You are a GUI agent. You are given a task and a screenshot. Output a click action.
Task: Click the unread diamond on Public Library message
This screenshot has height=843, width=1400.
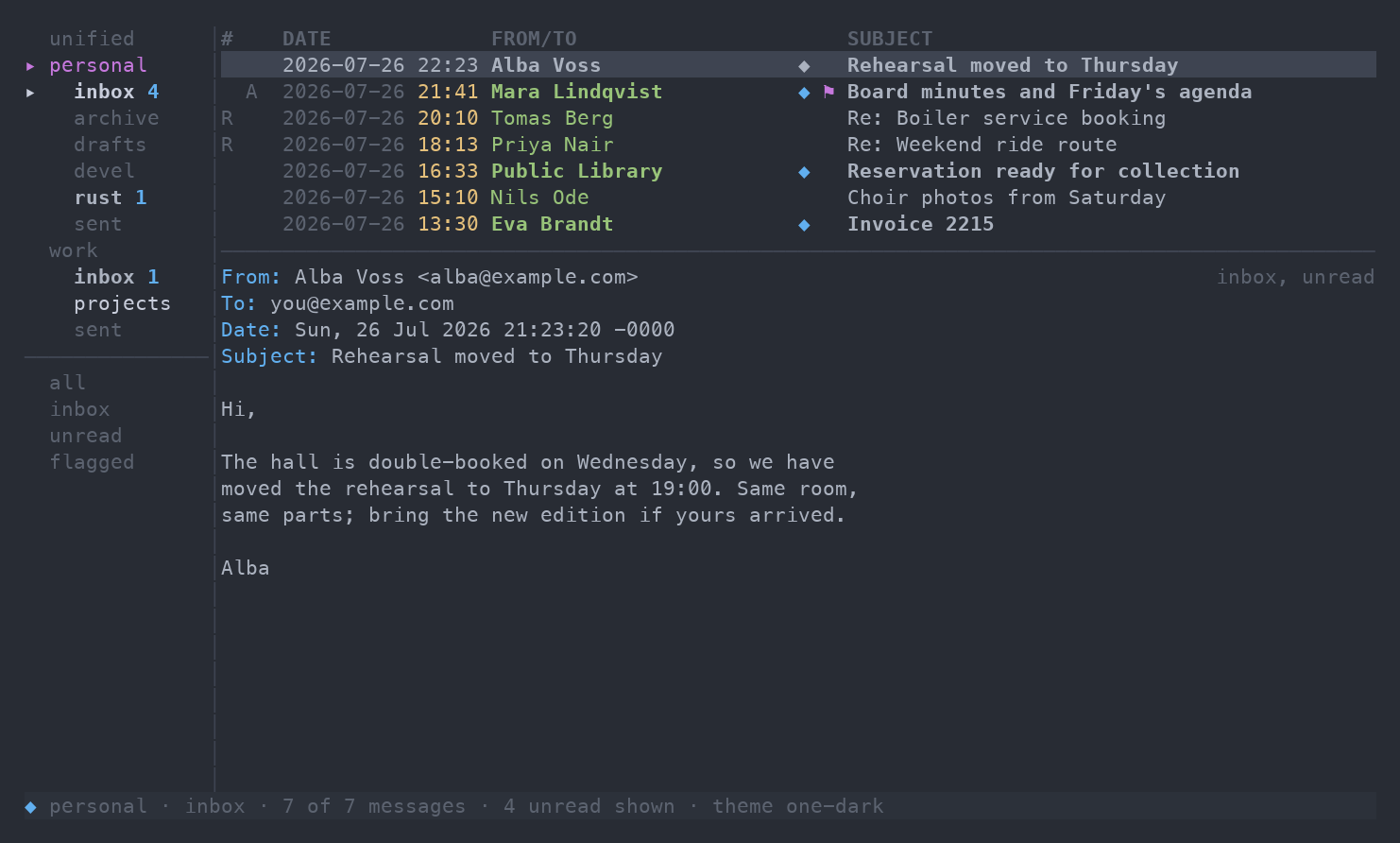pos(804,171)
